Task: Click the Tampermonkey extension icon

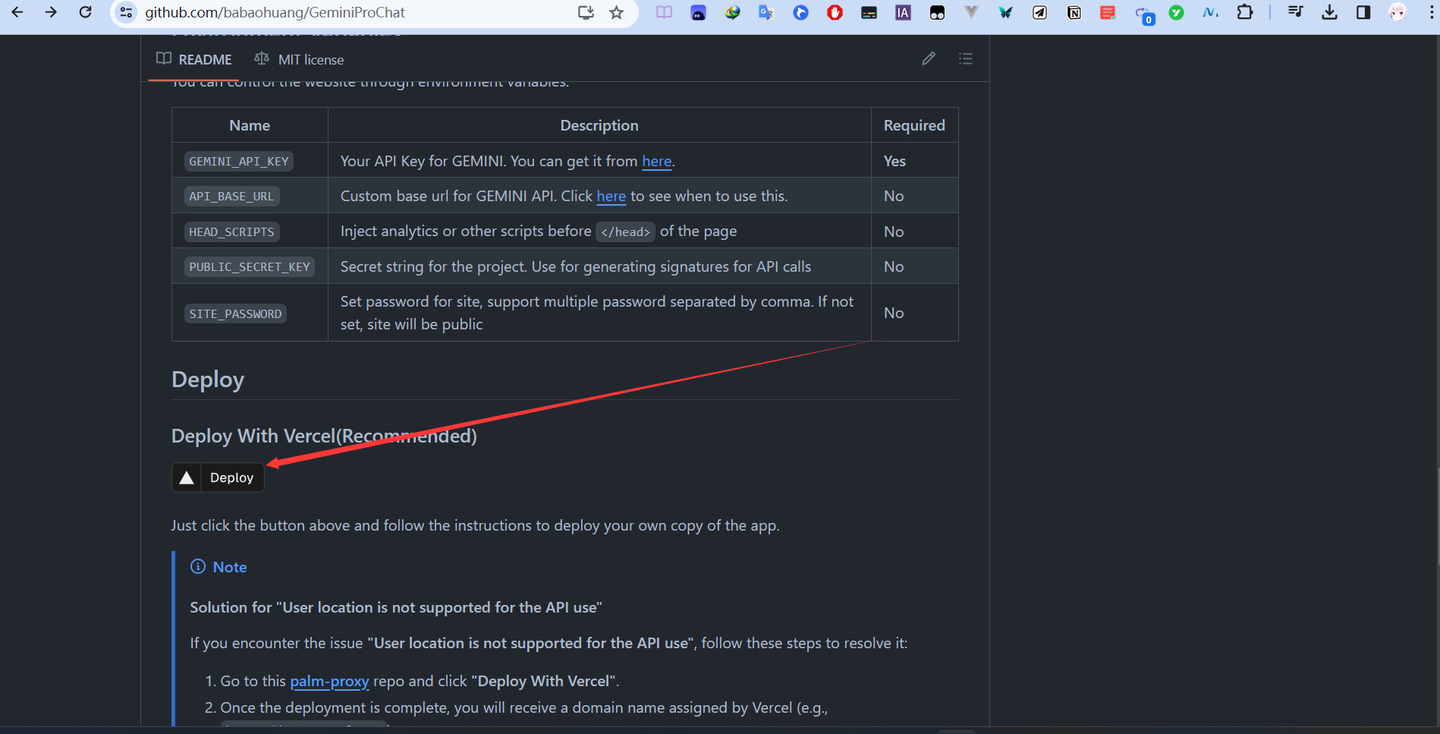Action: [937, 13]
